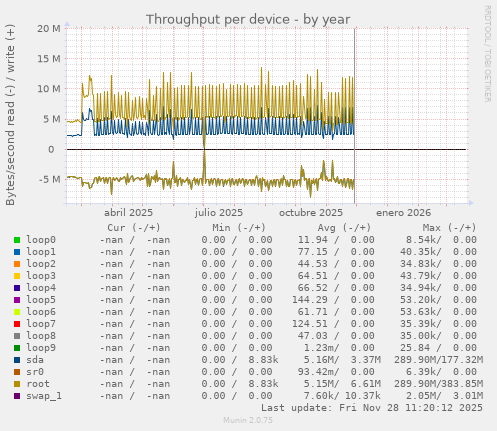Click the 'abril 2025' x-axis label

pyautogui.click(x=128, y=213)
